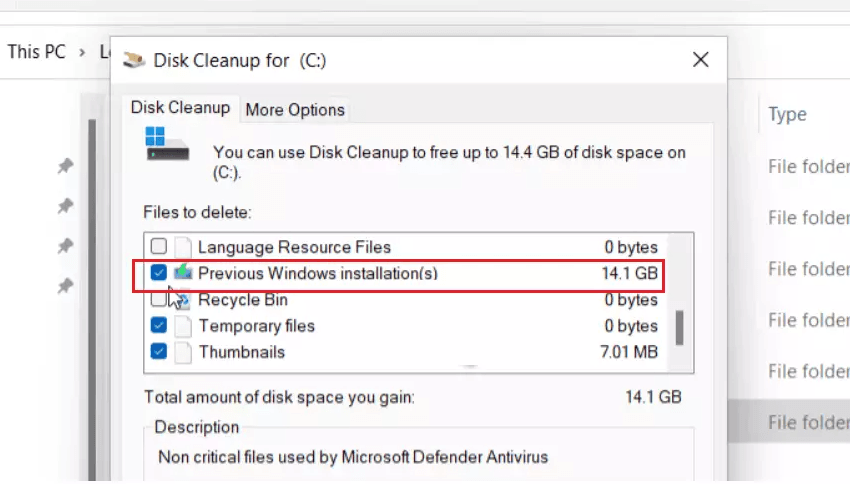Click the Language Resource Files file icon
Viewport: 850px width, 484px height.
pyautogui.click(x=183, y=247)
